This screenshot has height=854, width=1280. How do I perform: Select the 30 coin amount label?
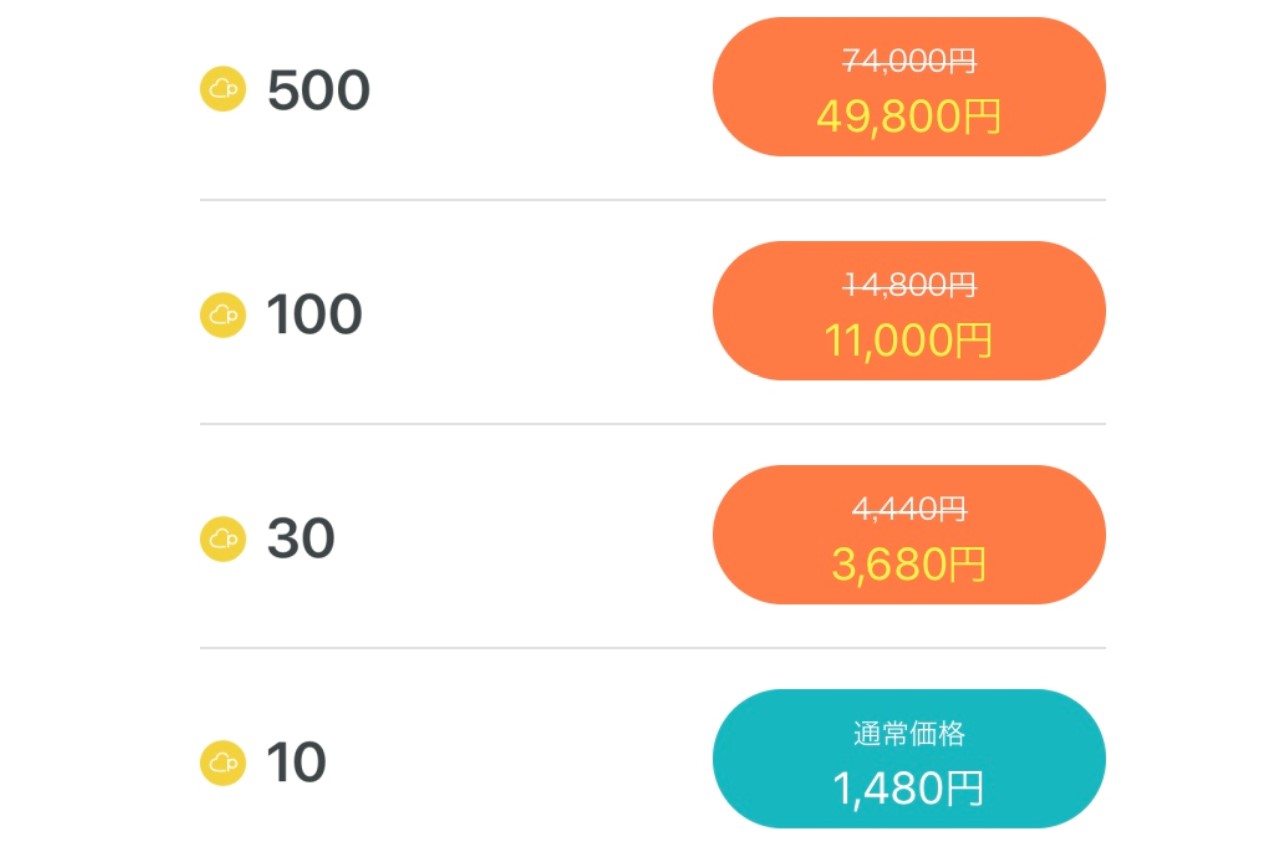pyautogui.click(x=300, y=539)
